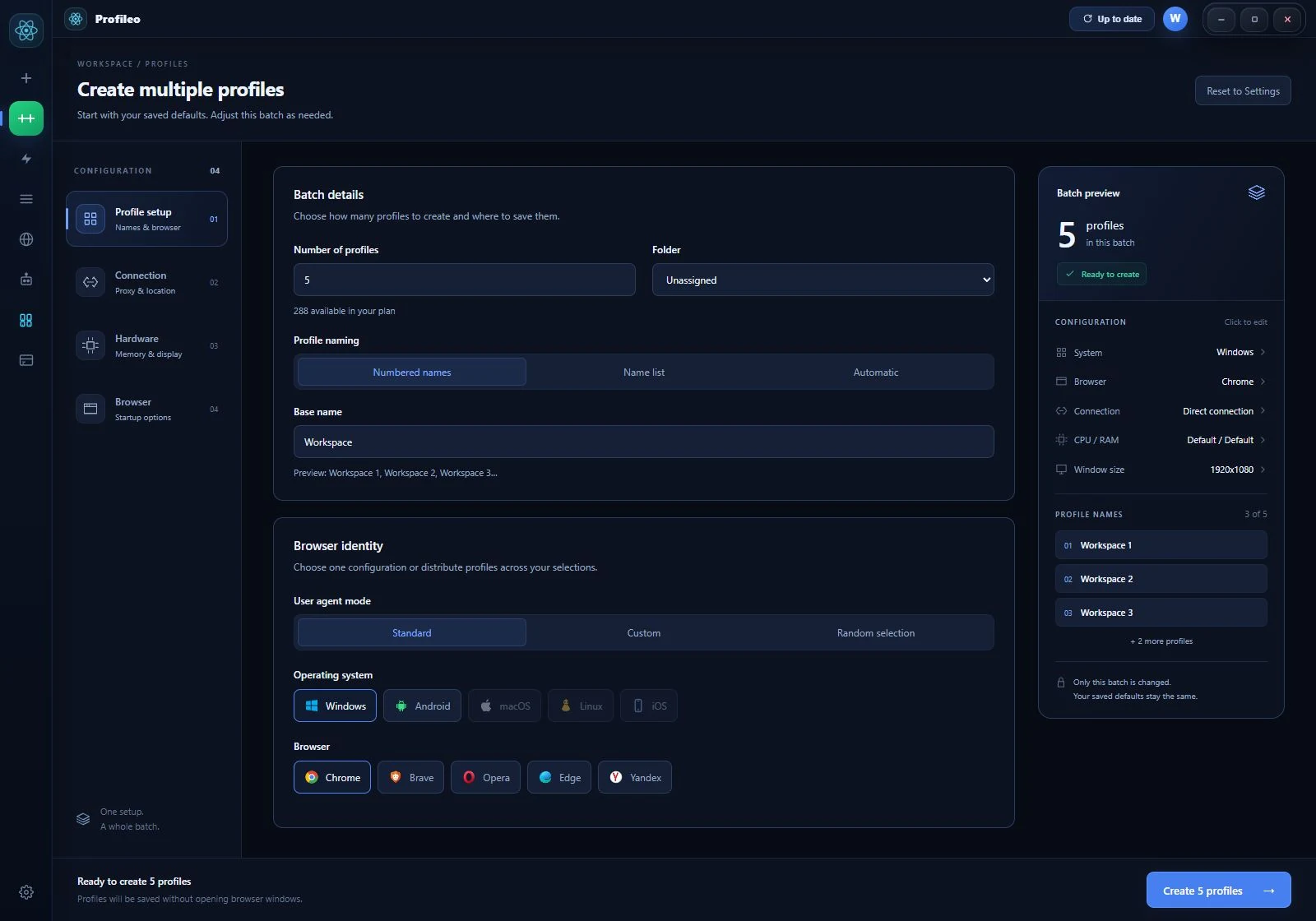
Task: Click the Reset to Settings button
Action: (x=1243, y=90)
